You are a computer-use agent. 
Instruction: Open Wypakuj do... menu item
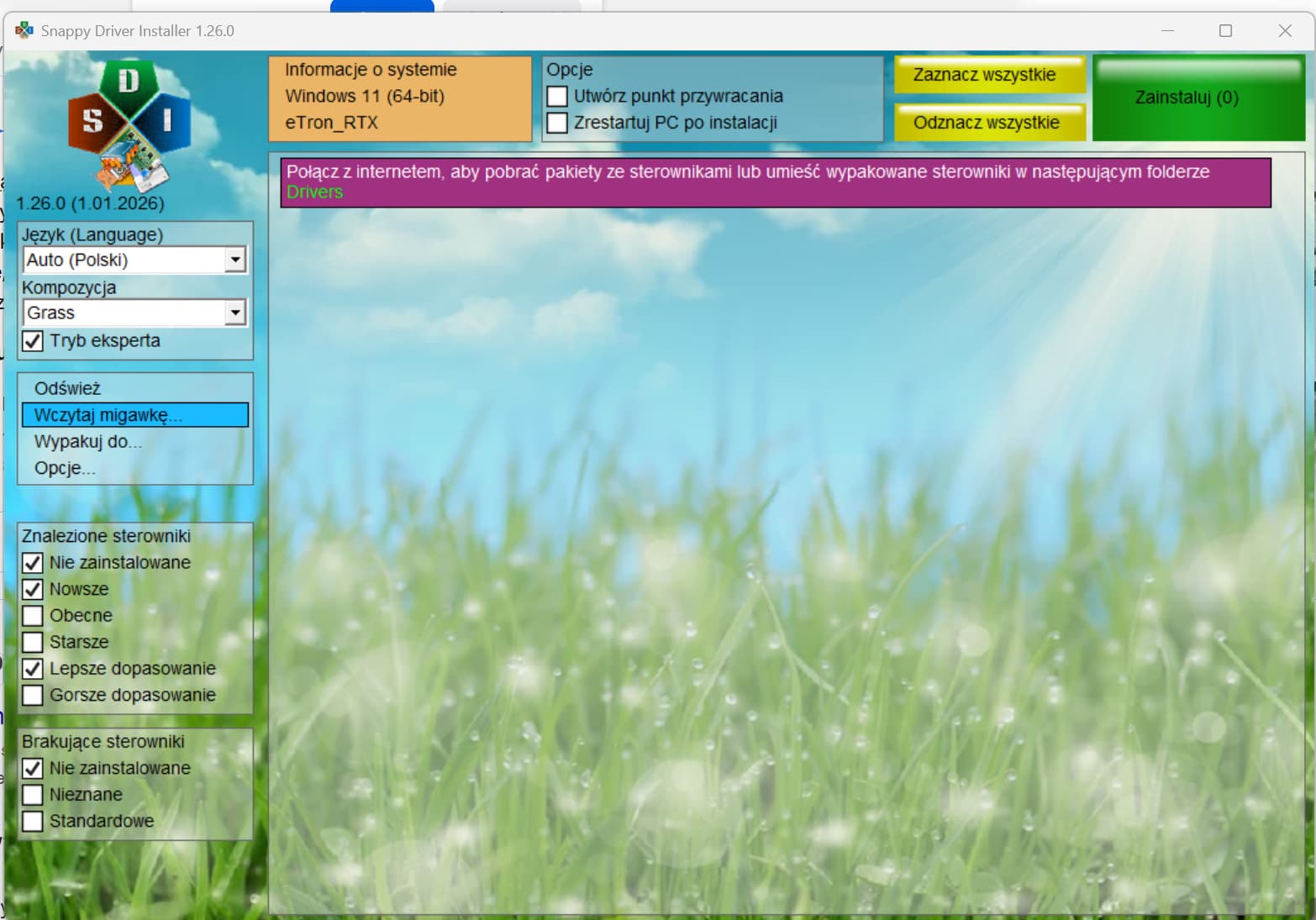pyautogui.click(x=87, y=442)
